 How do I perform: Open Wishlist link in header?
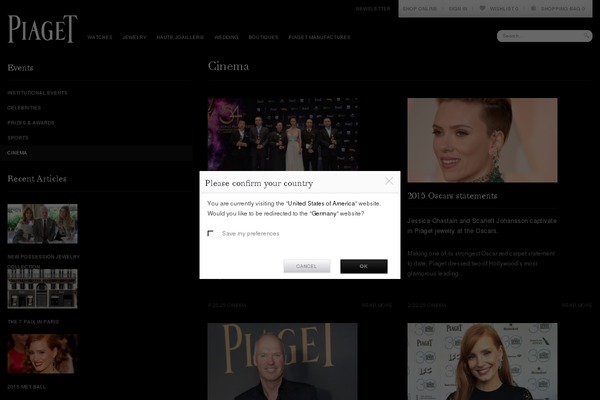[x=504, y=8]
